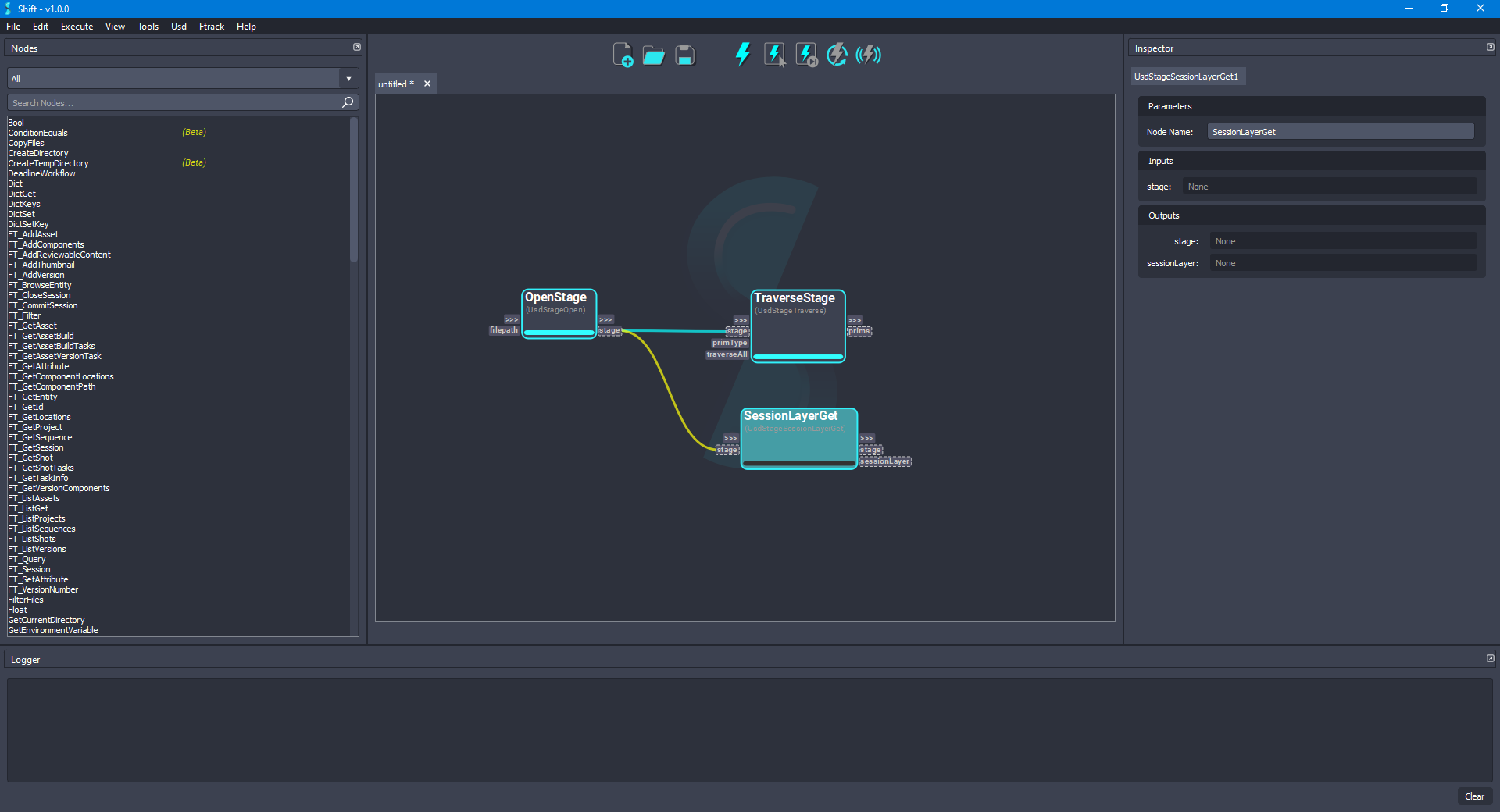Pop out the Nodes panel

pyautogui.click(x=356, y=47)
